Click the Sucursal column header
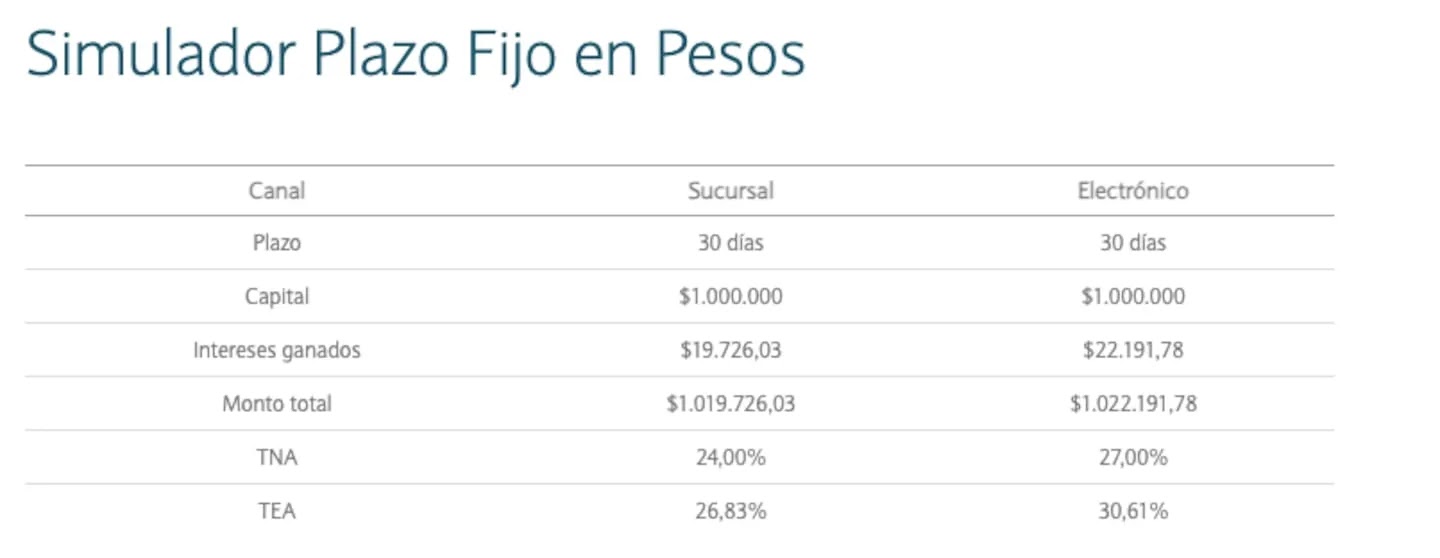Screen dimensions: 1440x558 click(x=731, y=190)
